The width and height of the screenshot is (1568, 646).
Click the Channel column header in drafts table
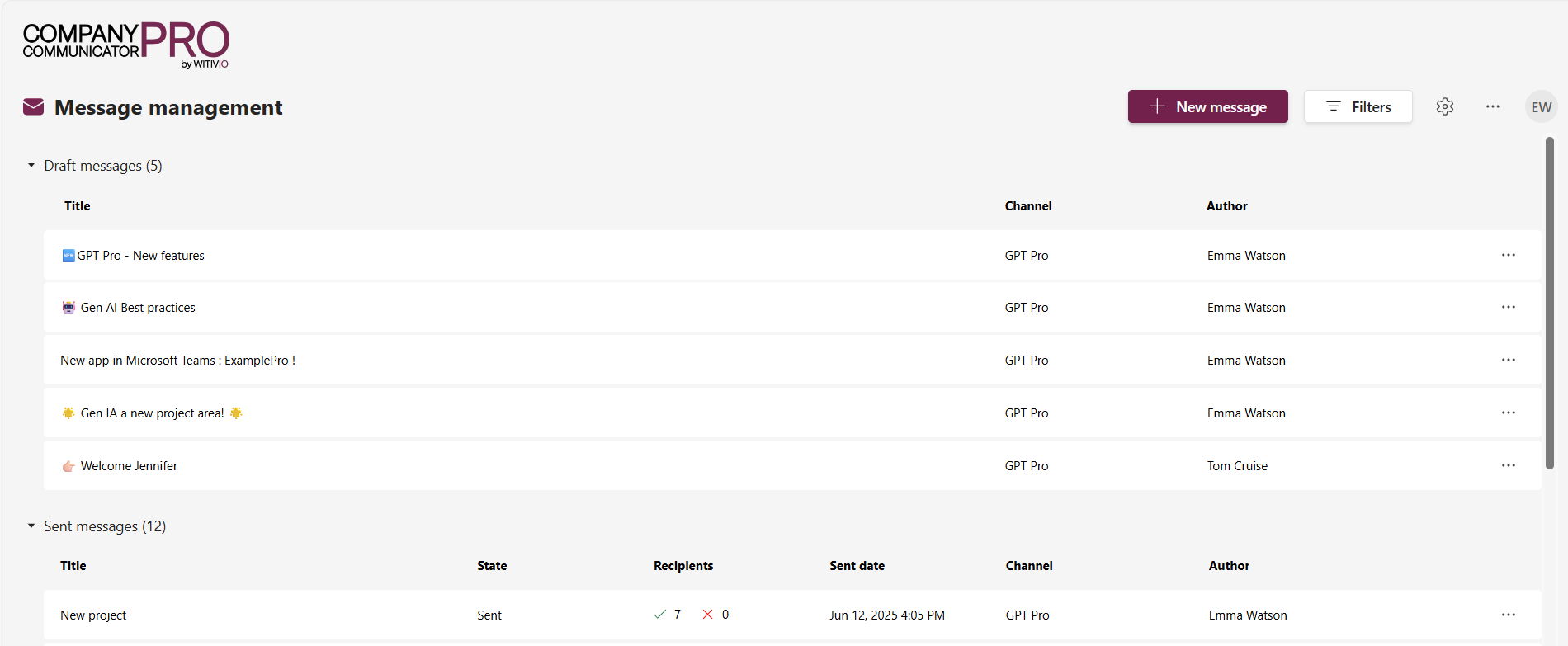tap(1028, 206)
